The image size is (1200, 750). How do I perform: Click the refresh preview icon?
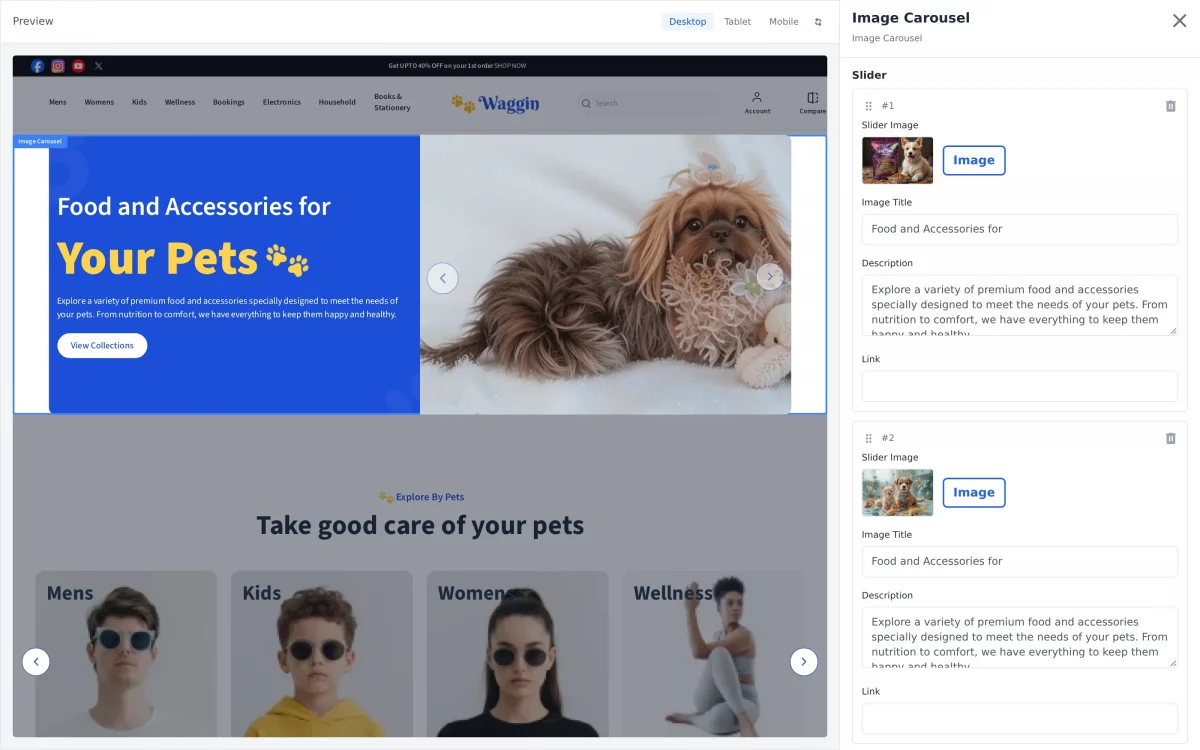point(819,22)
